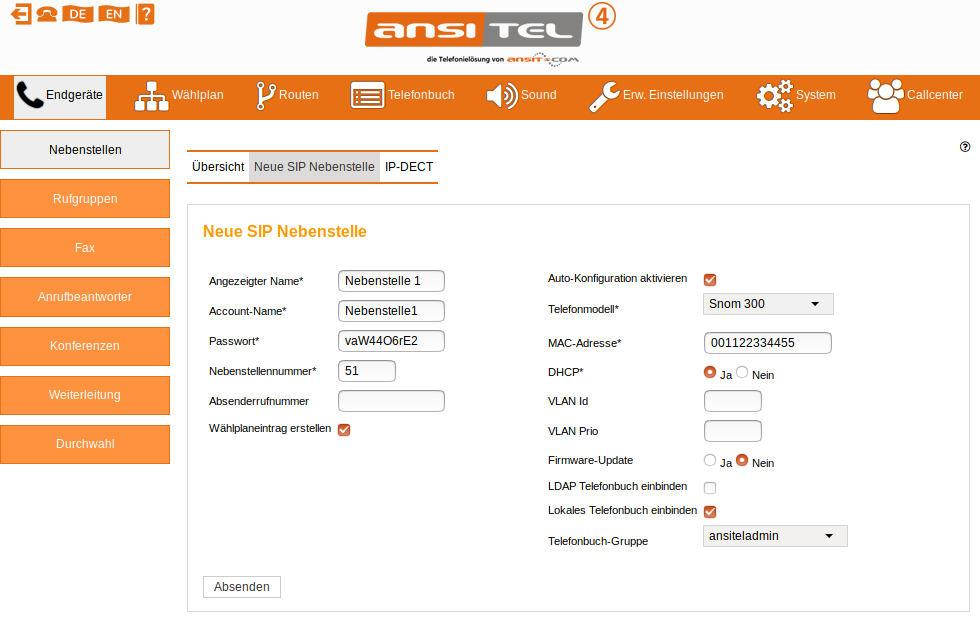Open the Telefonbuch-Gruppe dropdown
980x627 pixels.
[x=774, y=536]
